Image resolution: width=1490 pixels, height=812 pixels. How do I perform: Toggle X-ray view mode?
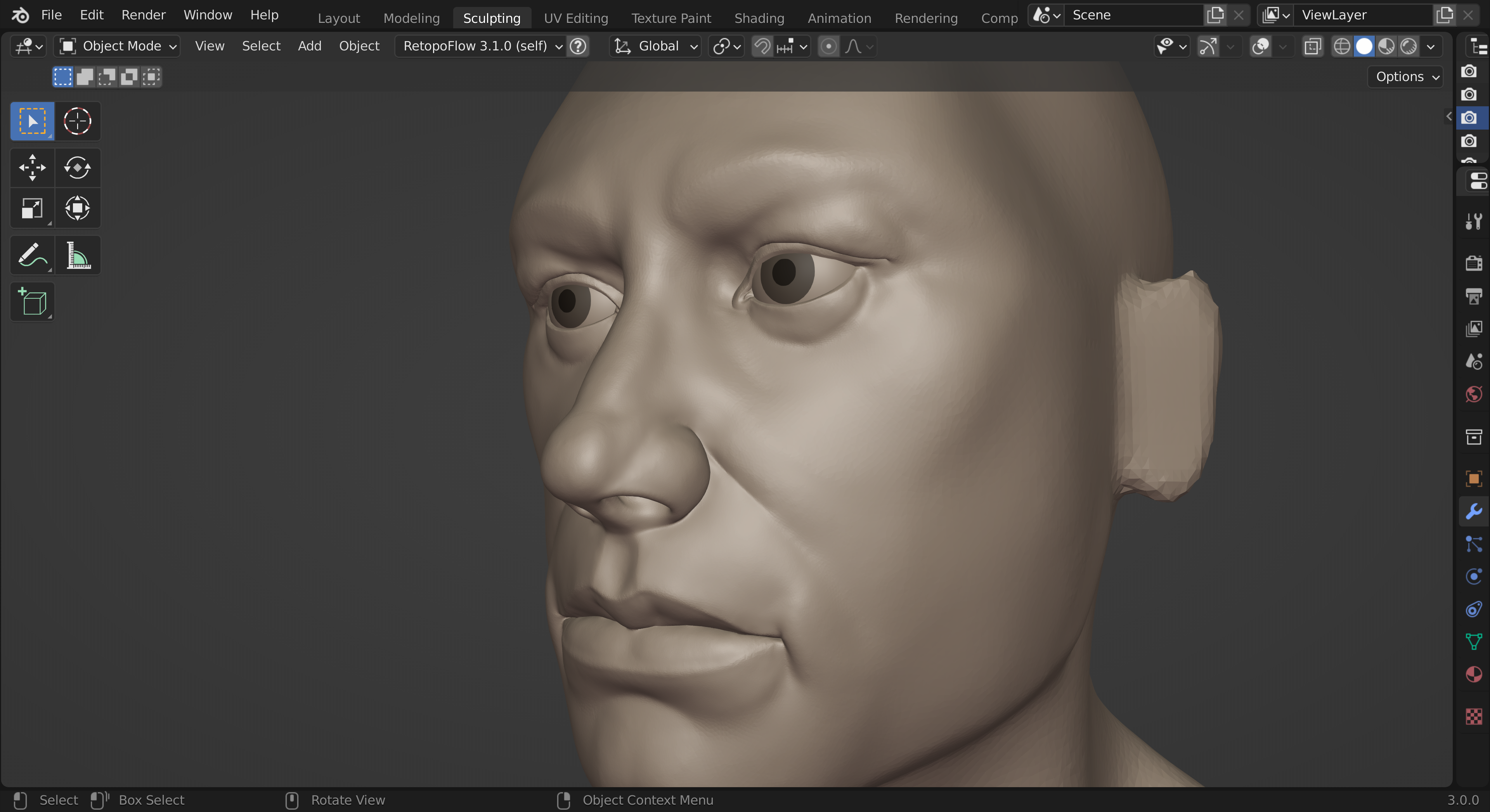coord(1313,46)
